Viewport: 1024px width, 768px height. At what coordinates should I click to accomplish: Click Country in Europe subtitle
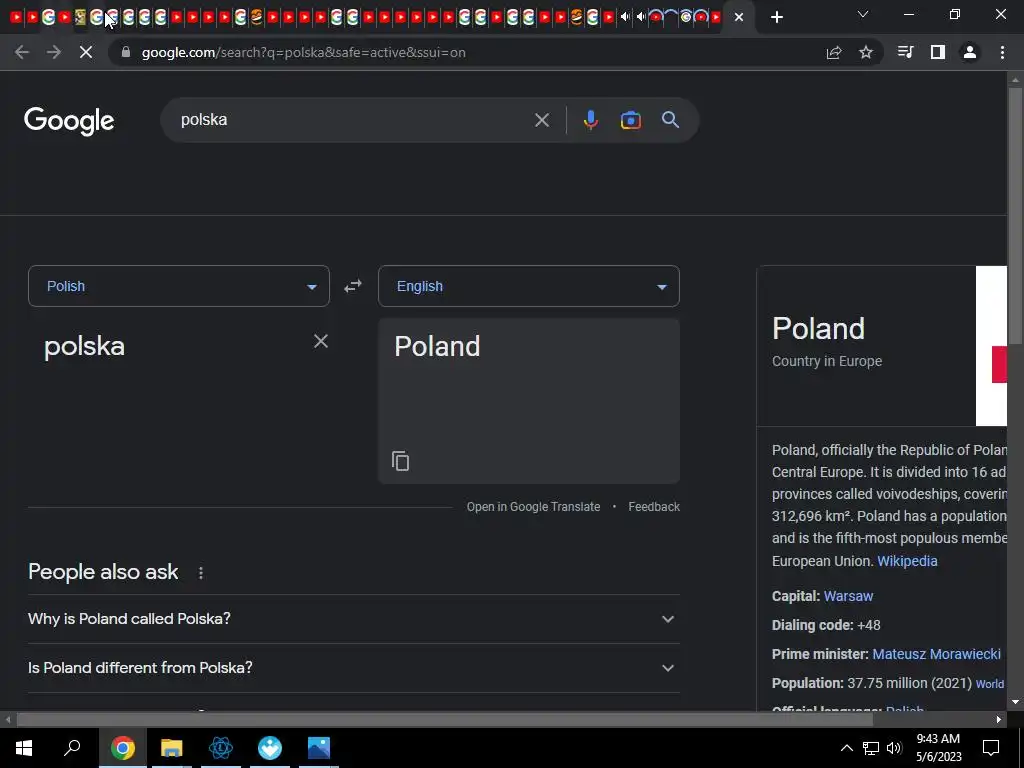pyautogui.click(x=827, y=361)
